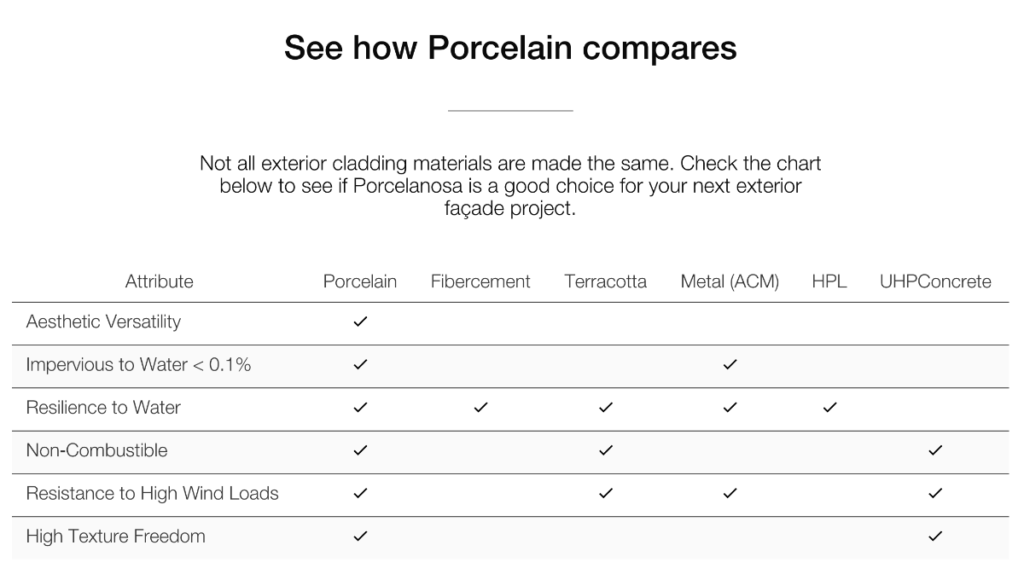This screenshot has height=580, width=1024.
Task: Click Metal (ACM) checkmark for High Wind Loads
Action: (729, 493)
